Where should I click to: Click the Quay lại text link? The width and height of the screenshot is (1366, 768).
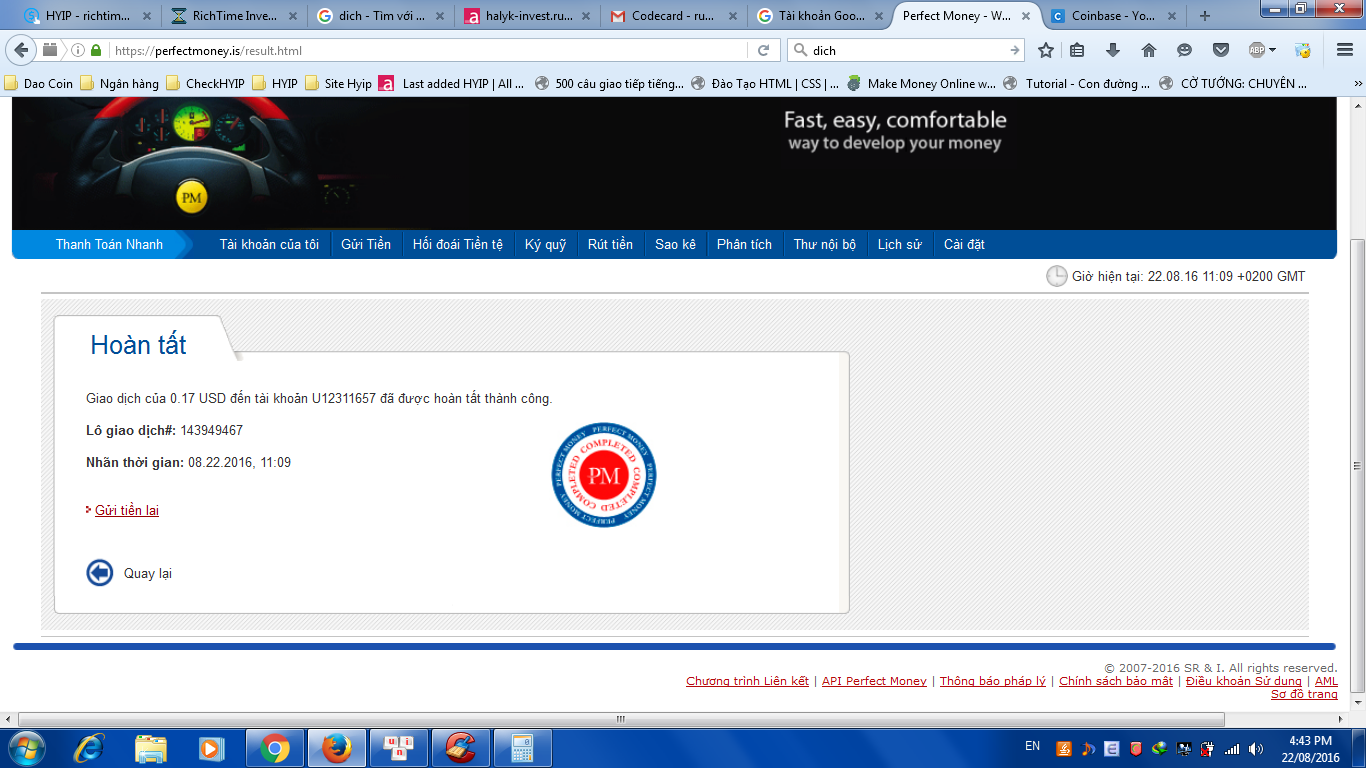148,573
